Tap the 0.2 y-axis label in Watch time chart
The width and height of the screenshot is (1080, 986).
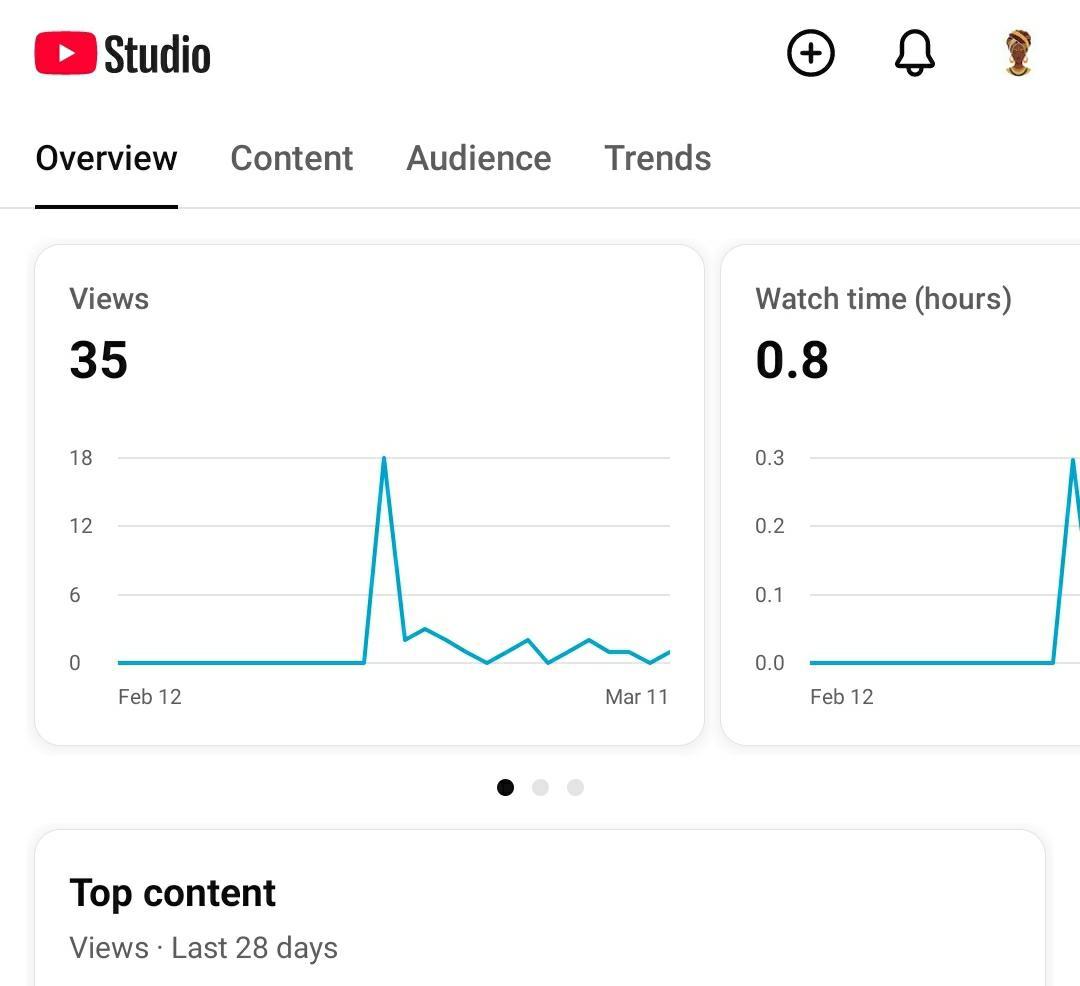tap(769, 526)
